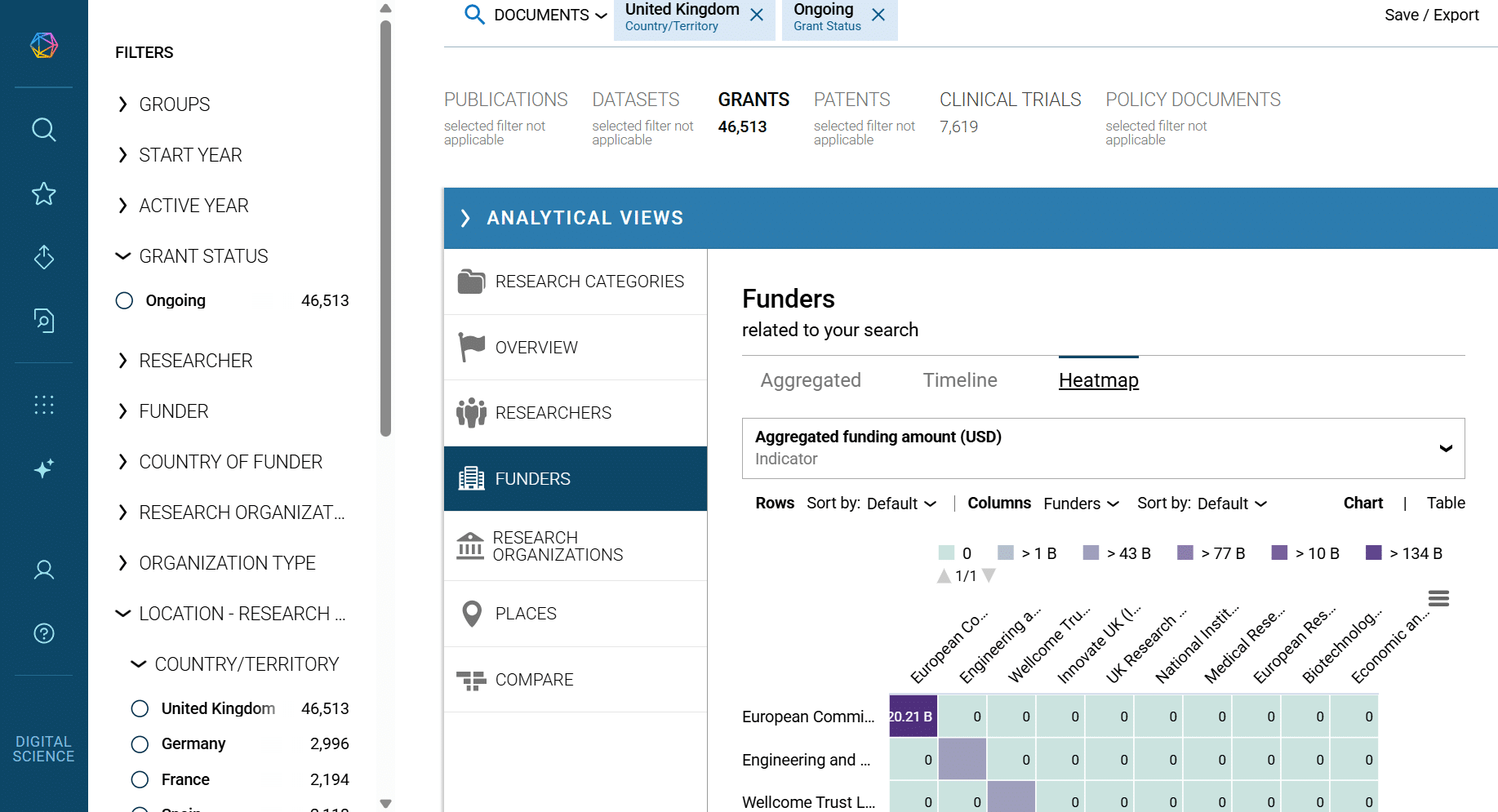This screenshot has height=812, width=1498.
Task: Select the France country radio button
Action: (x=140, y=780)
